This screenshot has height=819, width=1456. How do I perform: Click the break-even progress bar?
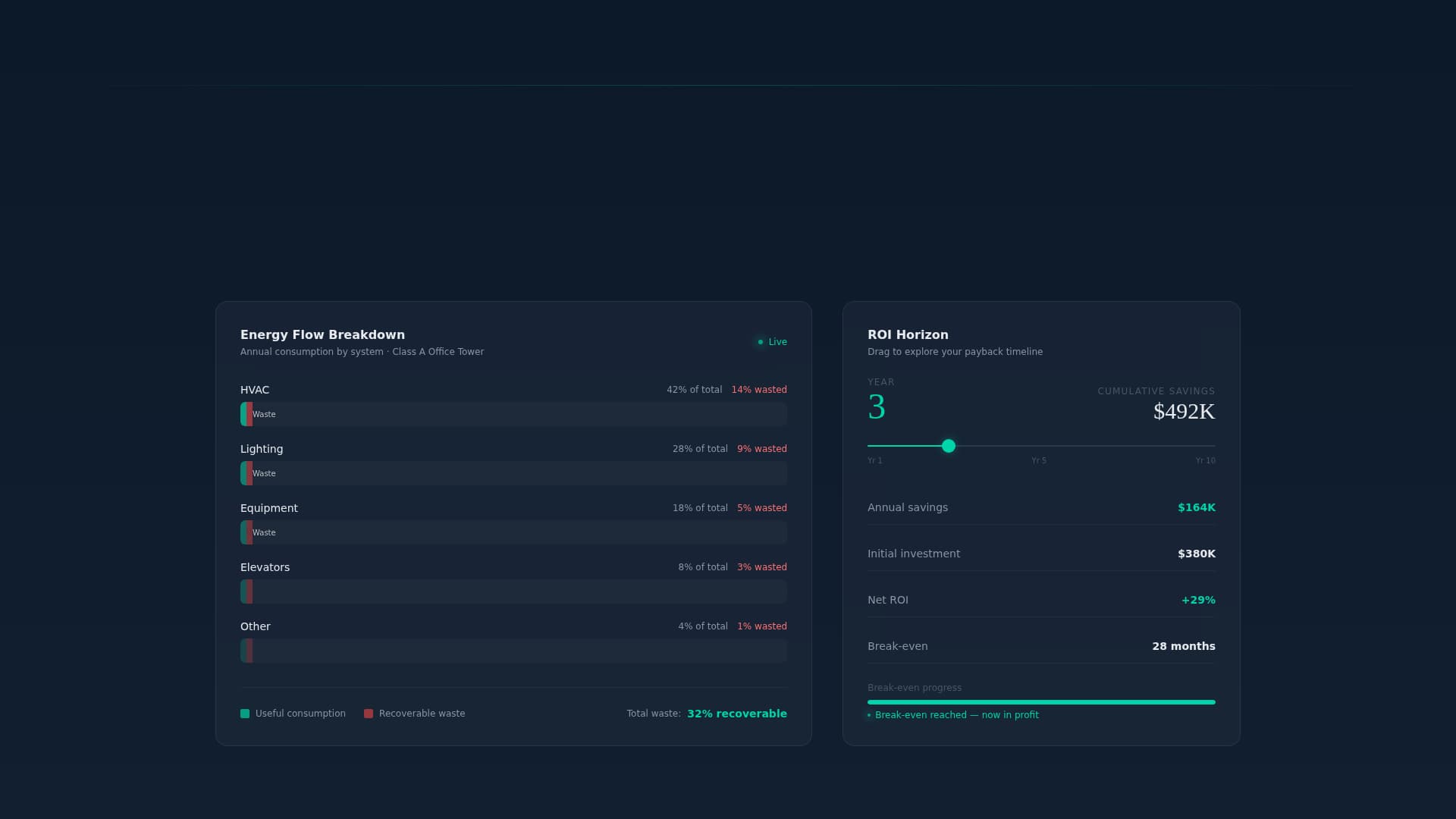(x=1040, y=701)
